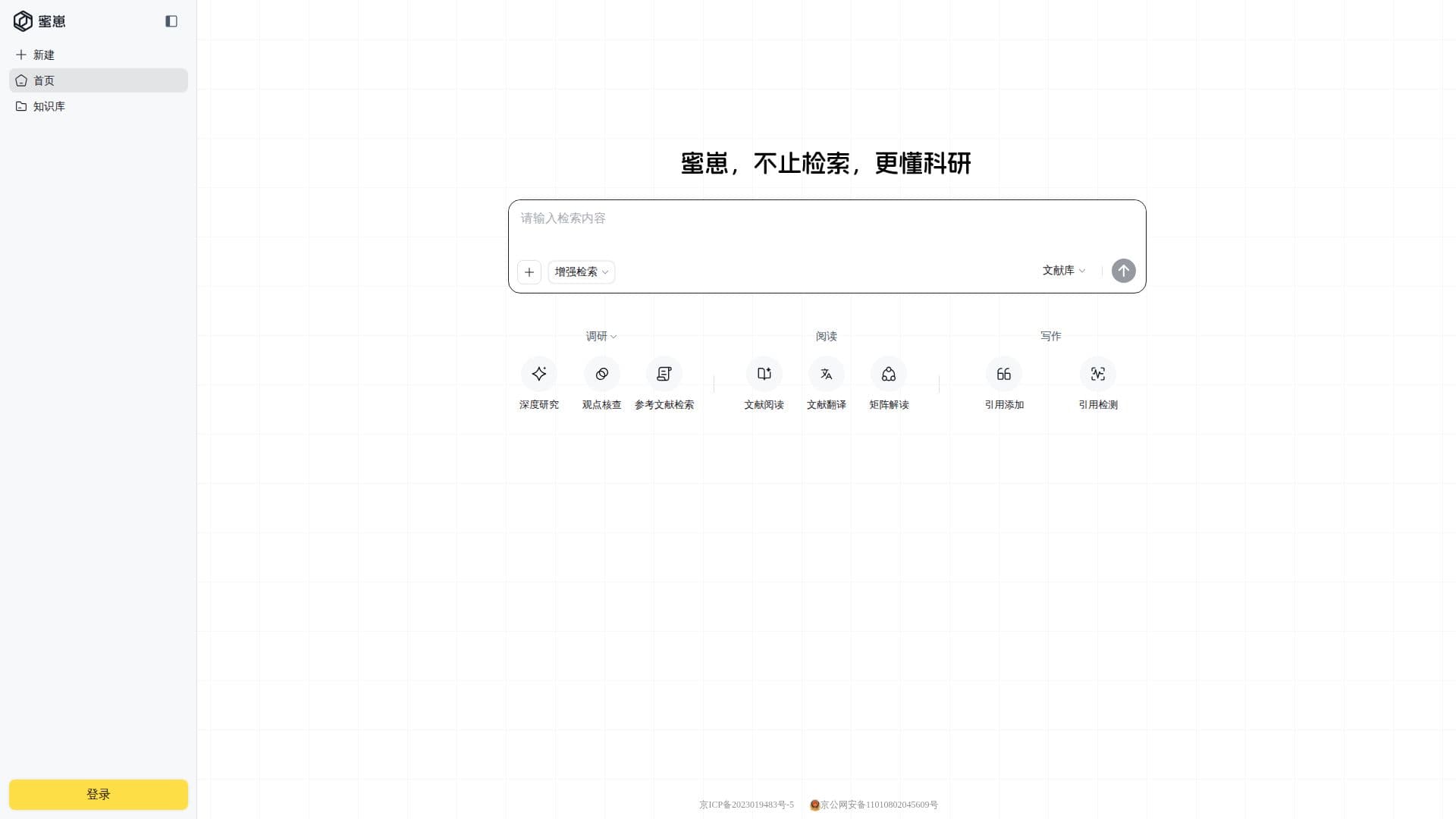Click the yellow 登录 button
Image resolution: width=1456 pixels, height=819 pixels.
[99, 794]
